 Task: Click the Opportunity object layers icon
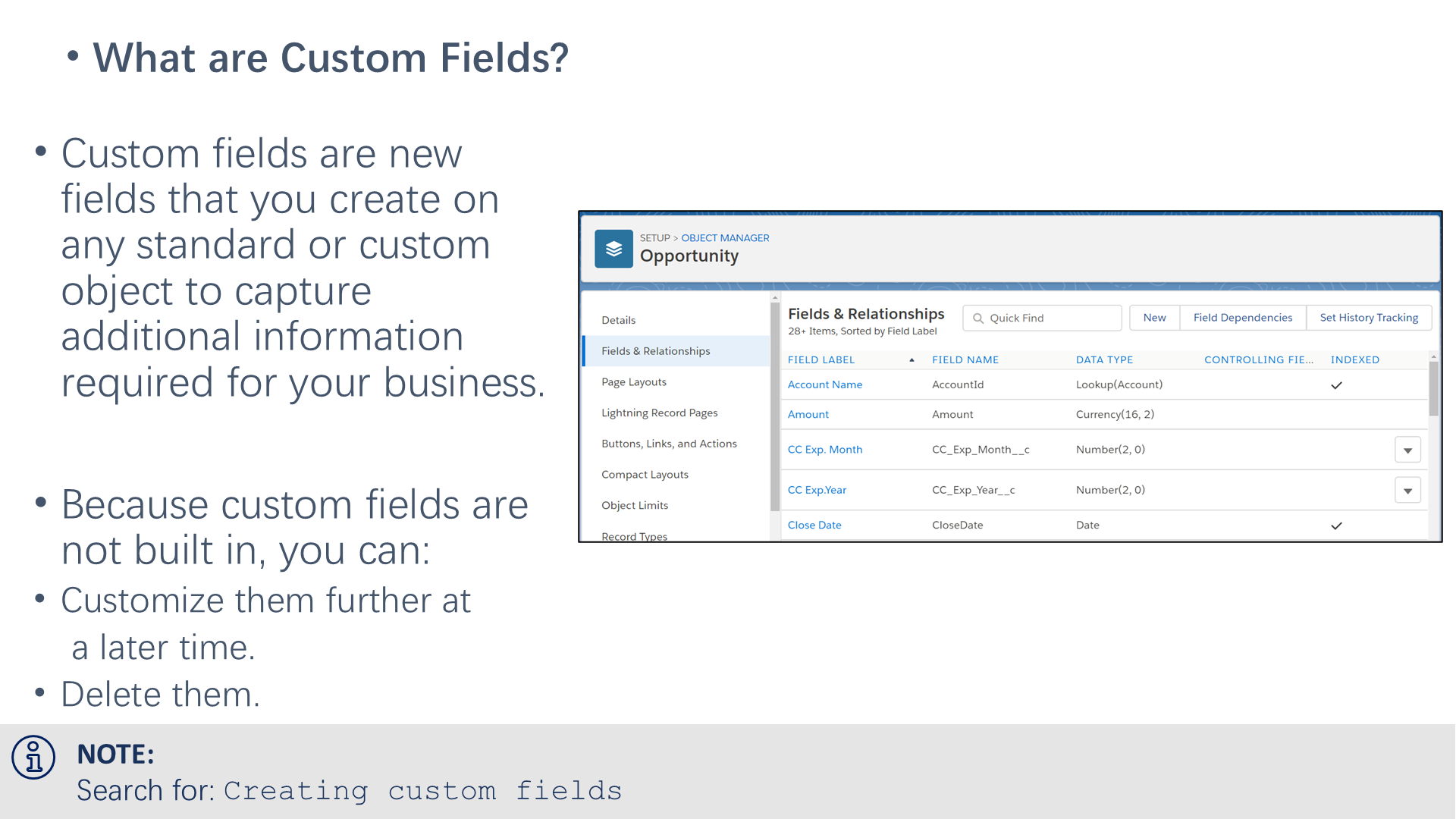[613, 249]
